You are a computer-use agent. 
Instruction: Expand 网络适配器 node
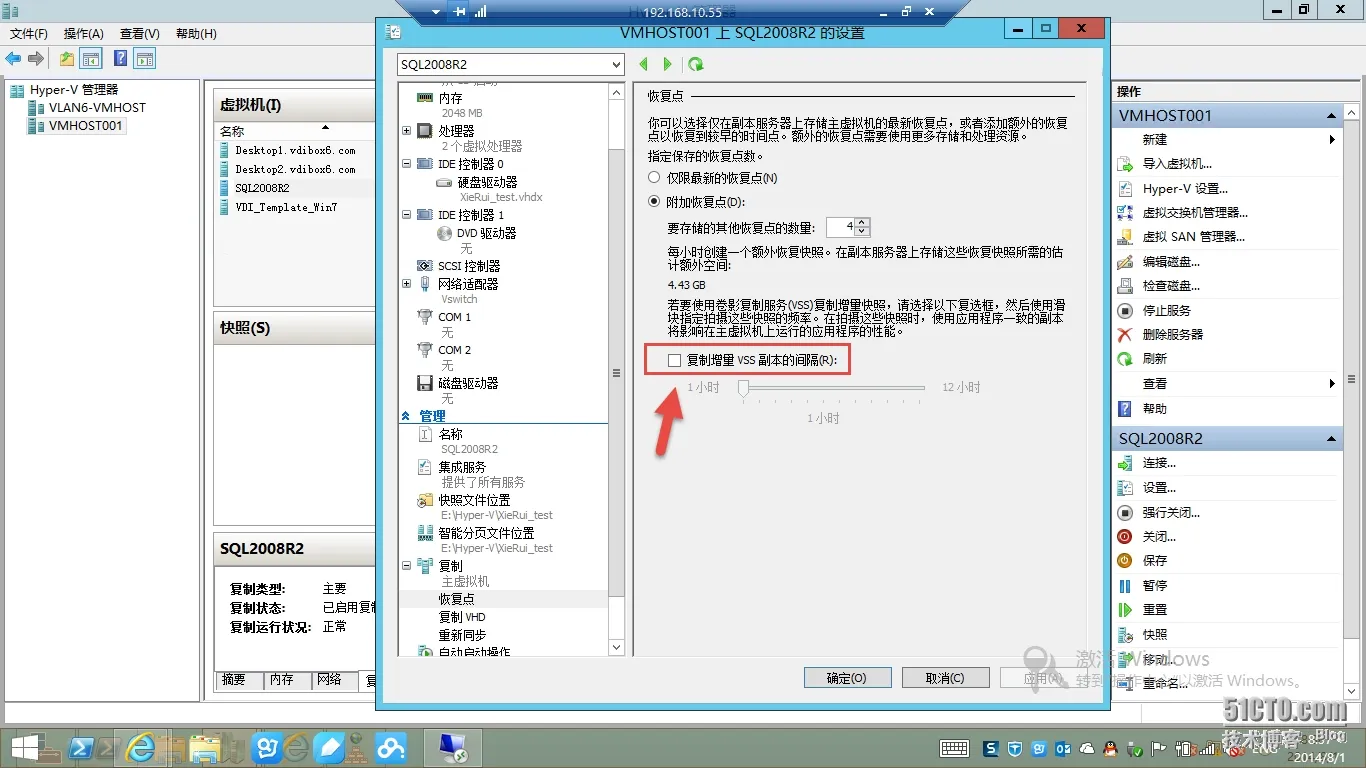(406, 284)
